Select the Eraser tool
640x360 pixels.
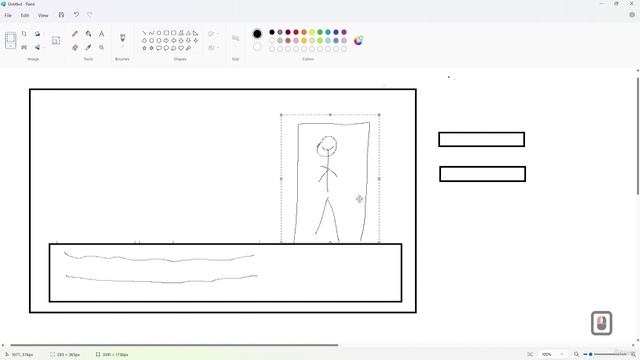point(75,47)
